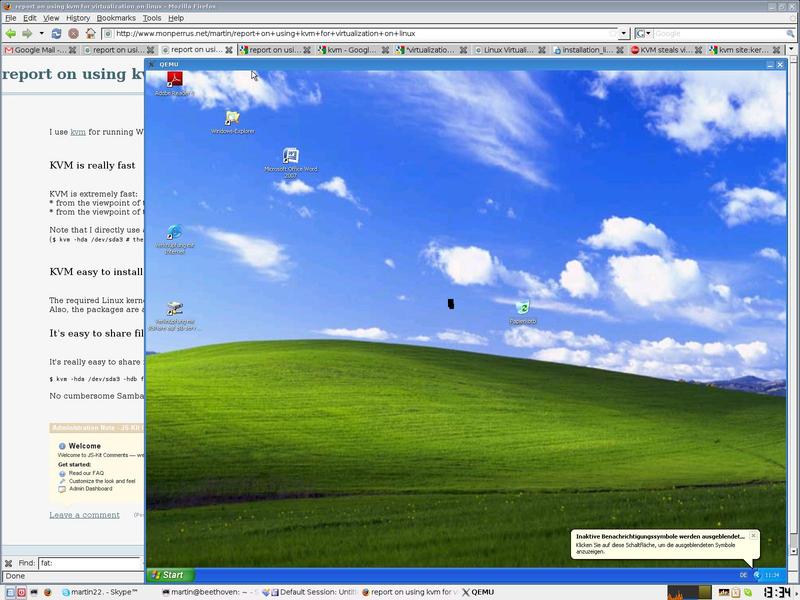Open the View menu

51,18
